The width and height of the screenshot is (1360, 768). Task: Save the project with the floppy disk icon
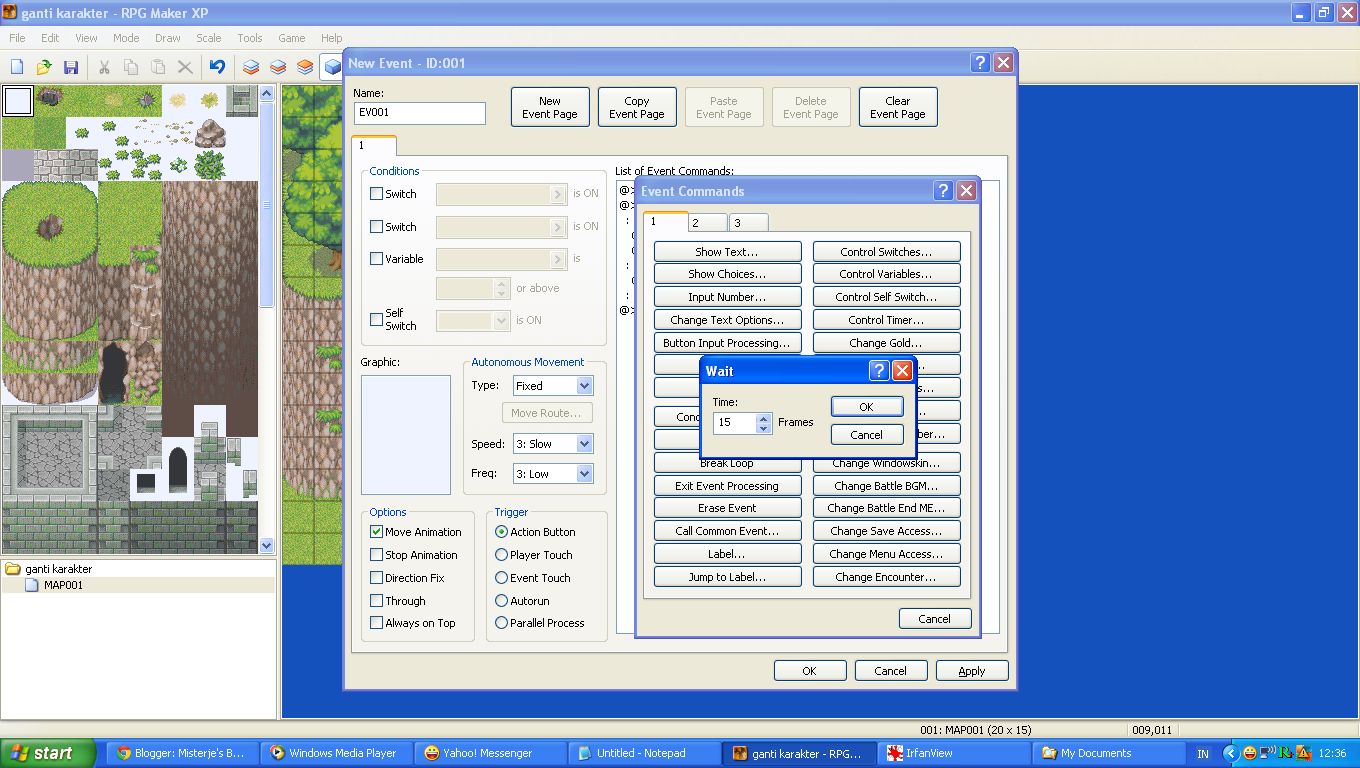pos(70,67)
